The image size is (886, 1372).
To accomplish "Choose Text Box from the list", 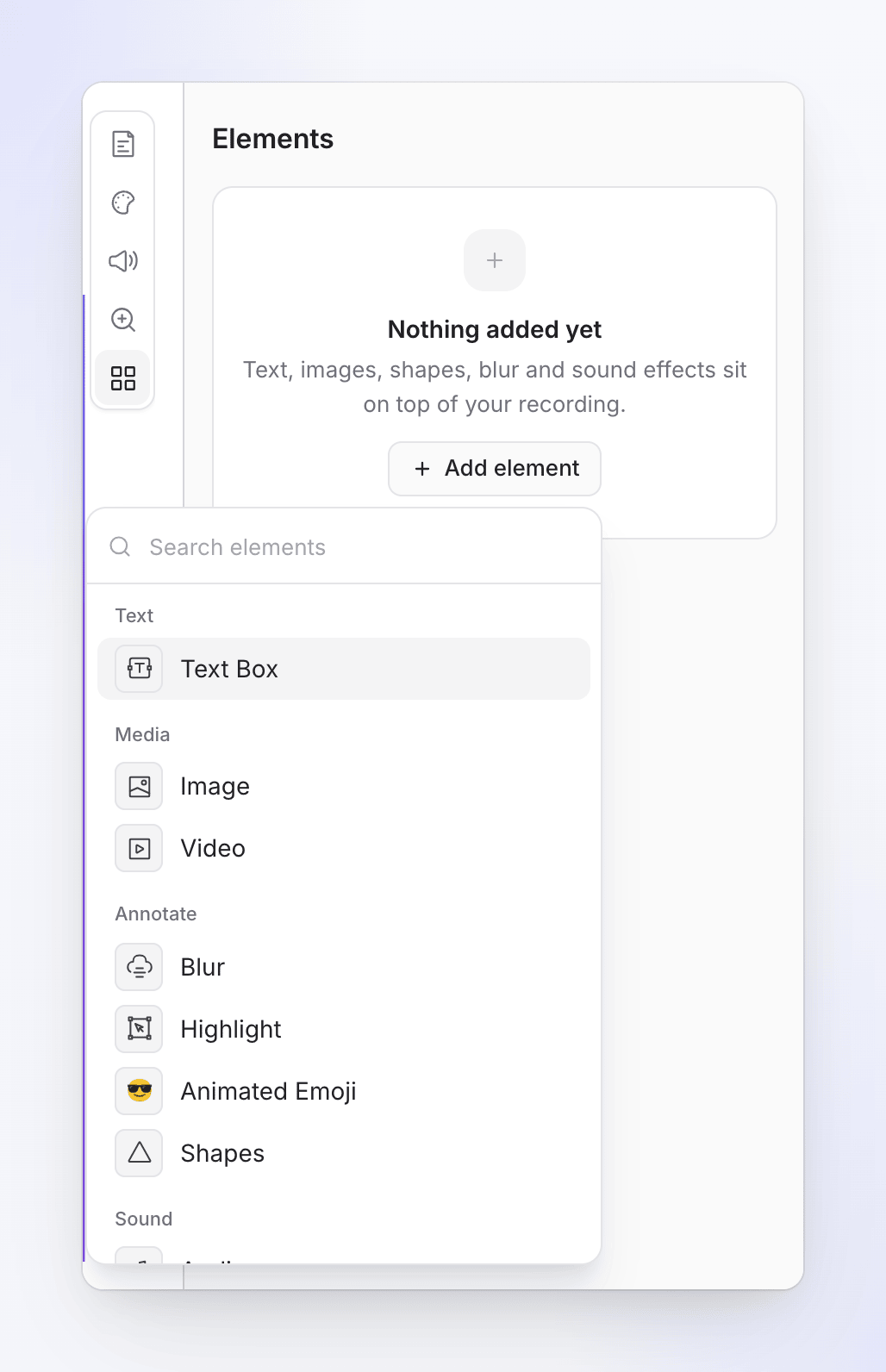I will coord(344,669).
